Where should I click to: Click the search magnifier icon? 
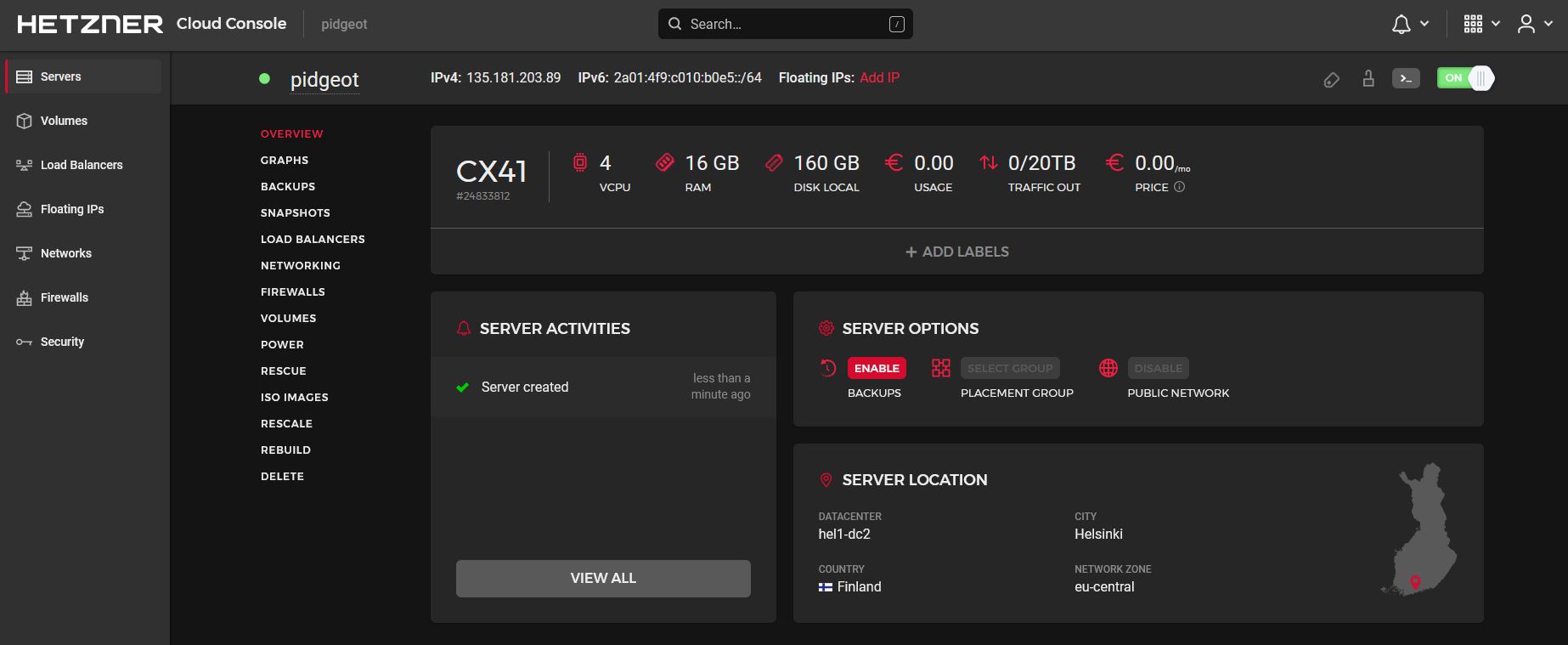tap(675, 24)
